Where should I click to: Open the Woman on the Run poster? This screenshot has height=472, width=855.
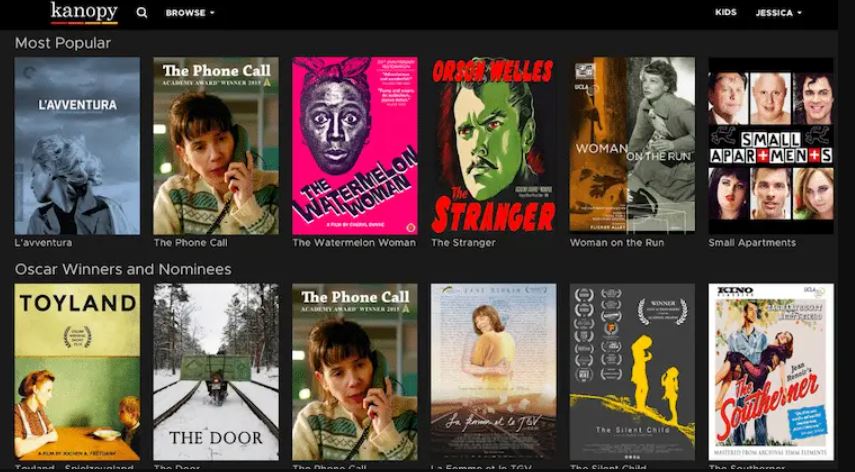(632, 144)
